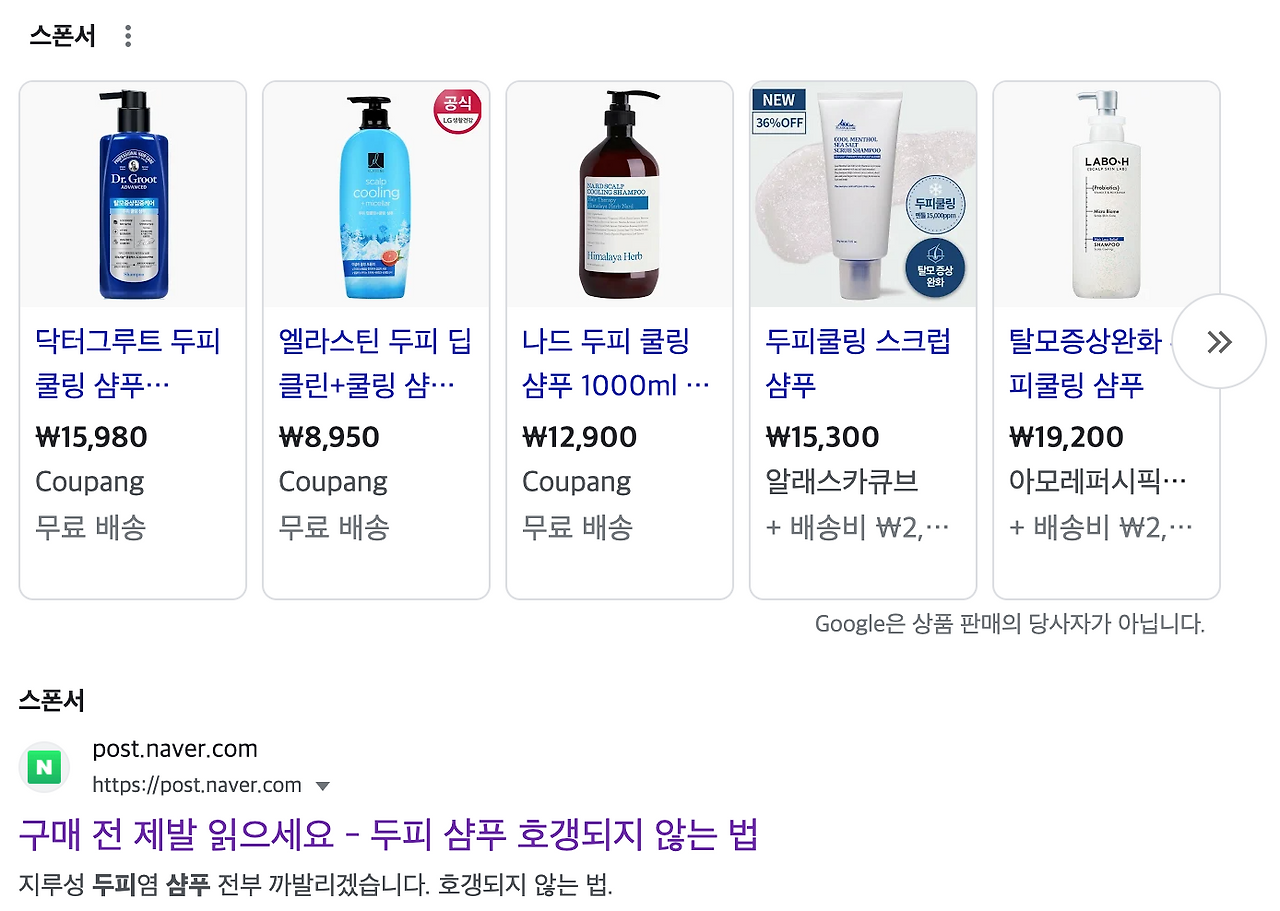1280x911 pixels.
Task: Open the 나드 두피 쿨링 샴푸 1000ml link
Action: coord(616,363)
